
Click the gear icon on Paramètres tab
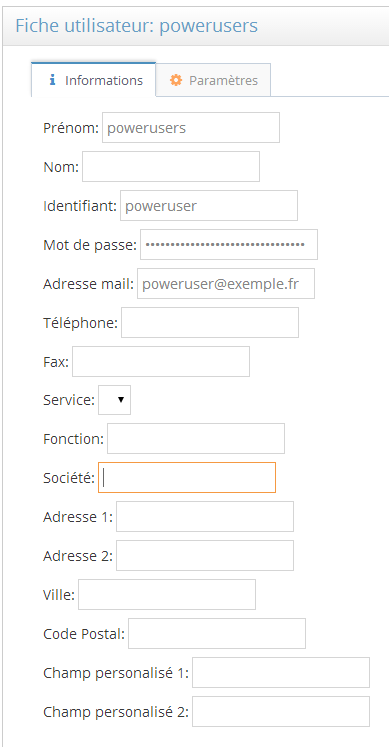pos(176,81)
